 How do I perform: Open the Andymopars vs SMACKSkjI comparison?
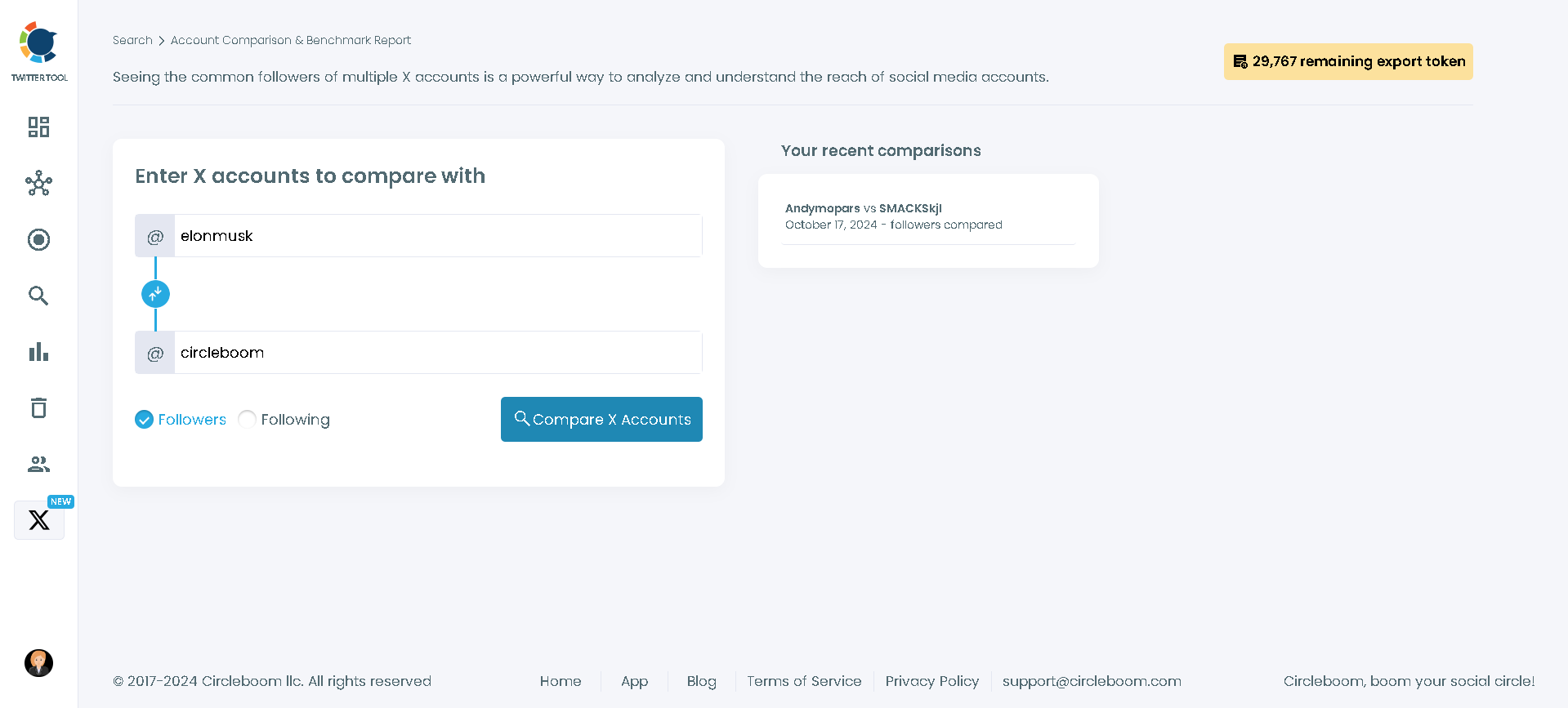point(862,208)
